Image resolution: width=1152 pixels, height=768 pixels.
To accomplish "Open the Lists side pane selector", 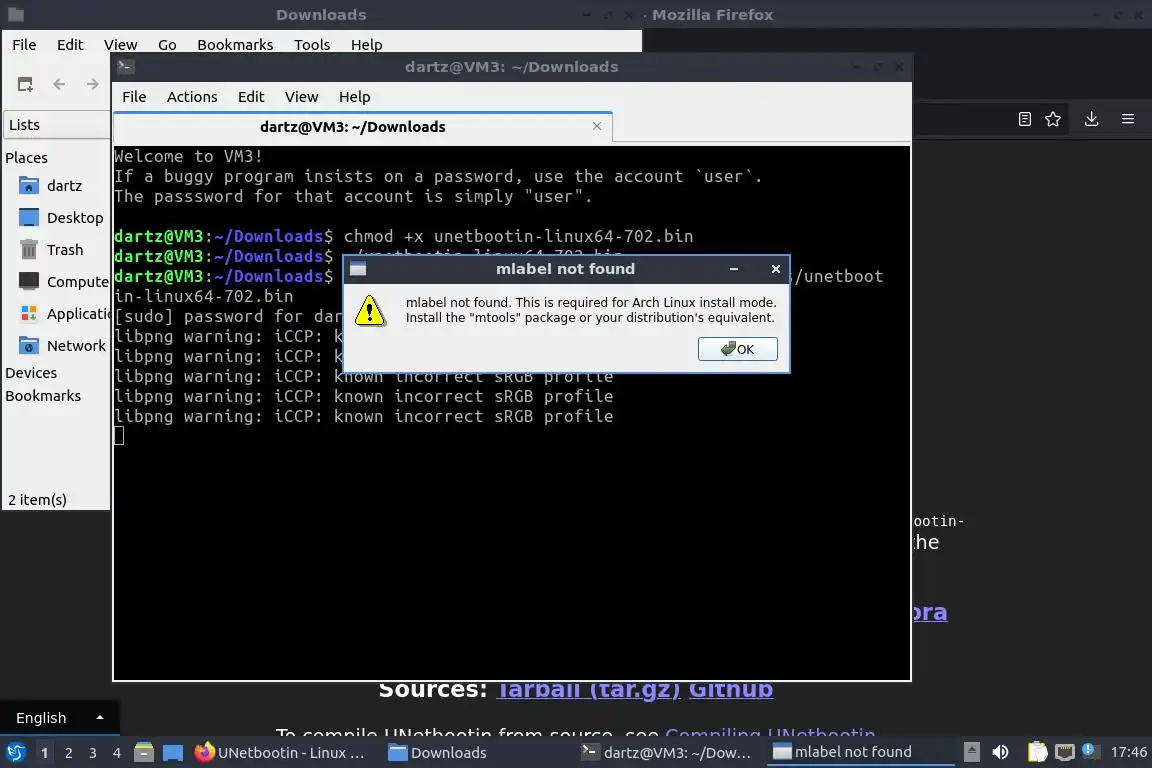I will tap(57, 125).
